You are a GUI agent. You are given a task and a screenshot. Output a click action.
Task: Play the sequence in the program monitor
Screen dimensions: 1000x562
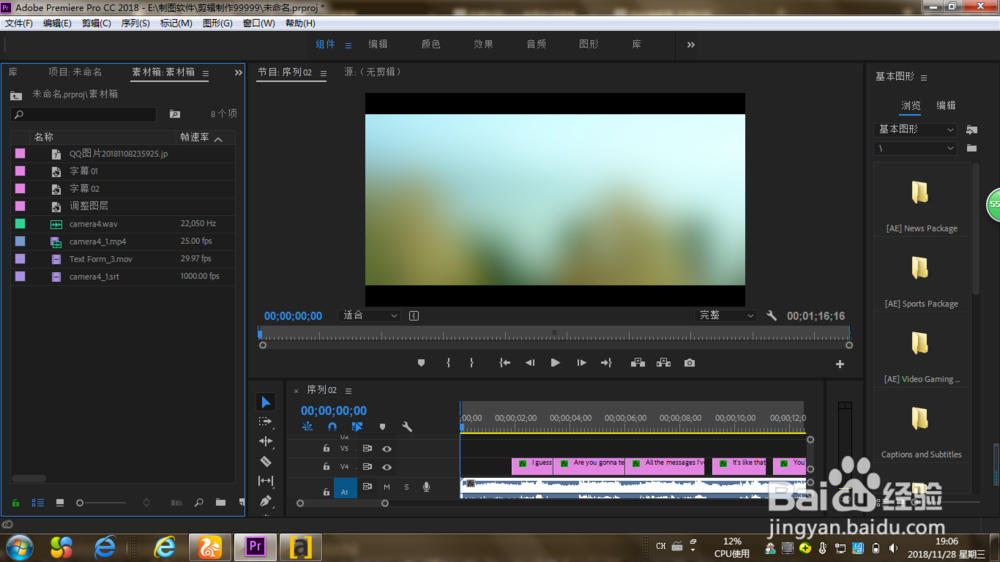(555, 363)
